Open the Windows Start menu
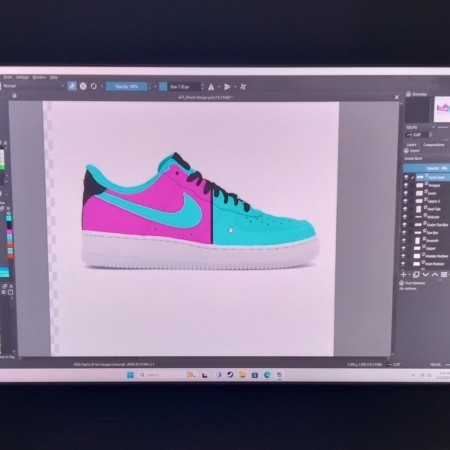The height and width of the screenshot is (450, 450). coord(130,375)
